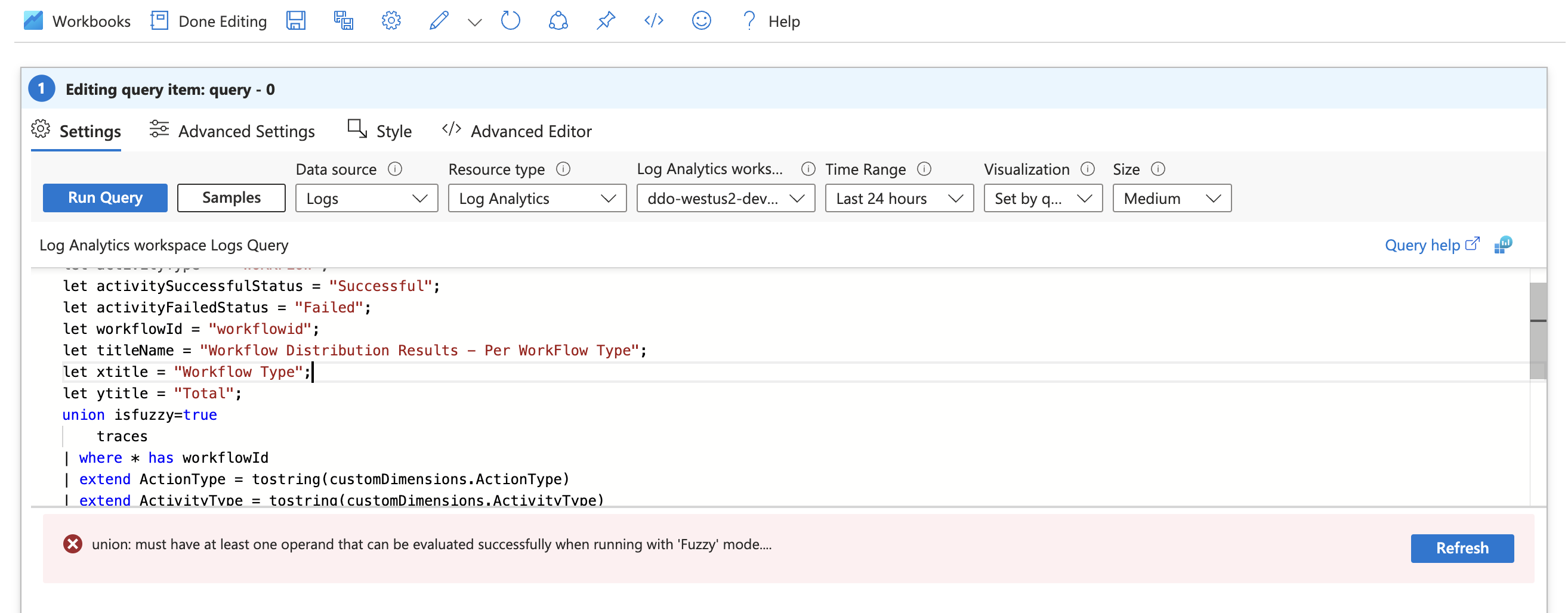Click the red error icon in banner
The width and height of the screenshot is (1568, 613).
tap(73, 544)
